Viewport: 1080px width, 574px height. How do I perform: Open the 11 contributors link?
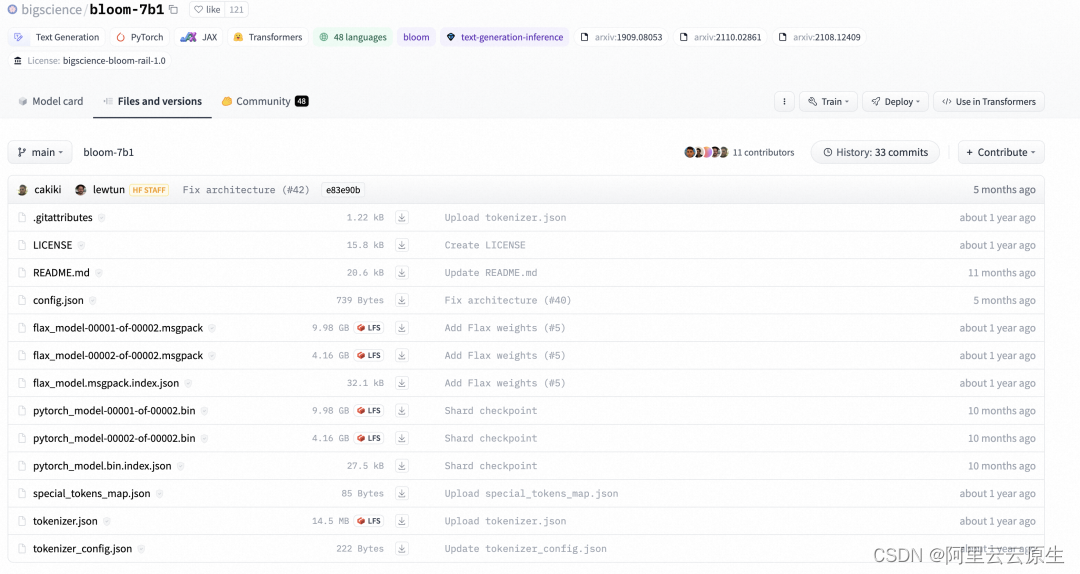coord(763,152)
